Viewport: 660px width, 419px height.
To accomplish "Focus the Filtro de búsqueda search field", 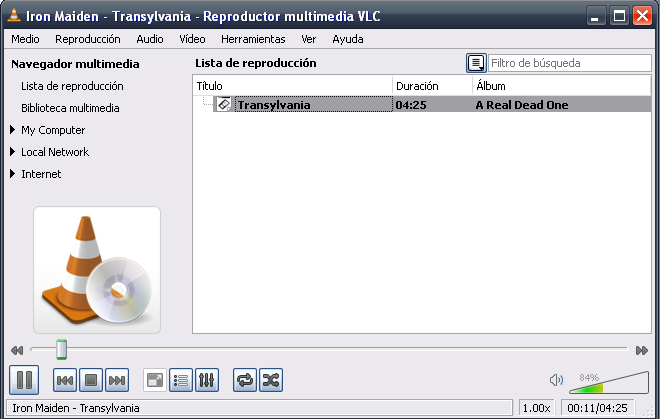I will [x=570, y=63].
